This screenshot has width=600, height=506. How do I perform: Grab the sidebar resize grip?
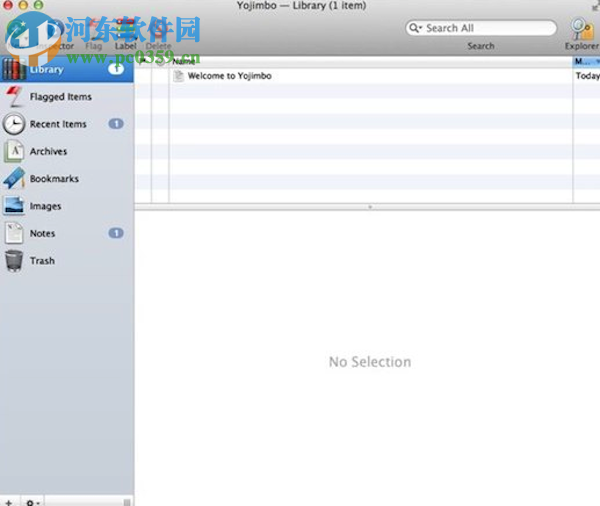(x=127, y=502)
